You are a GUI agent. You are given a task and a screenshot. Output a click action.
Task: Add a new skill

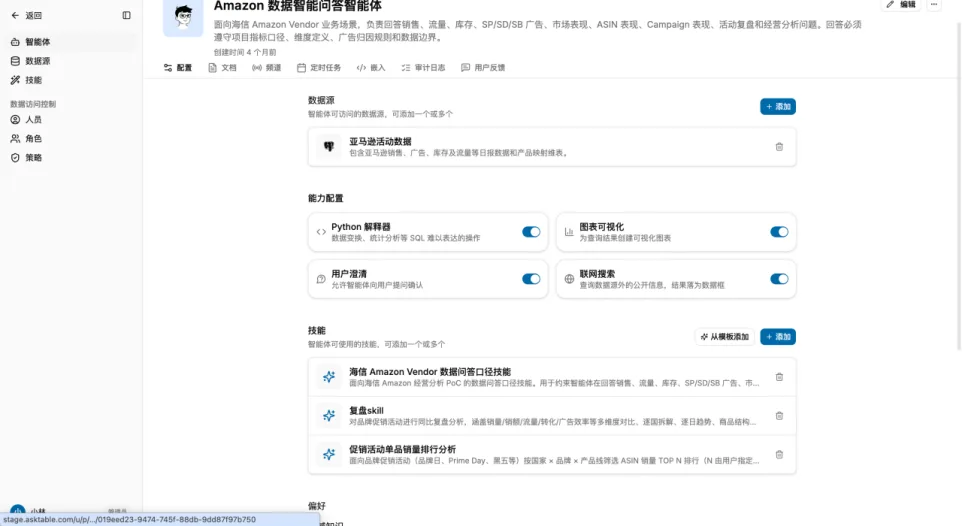[778, 337]
